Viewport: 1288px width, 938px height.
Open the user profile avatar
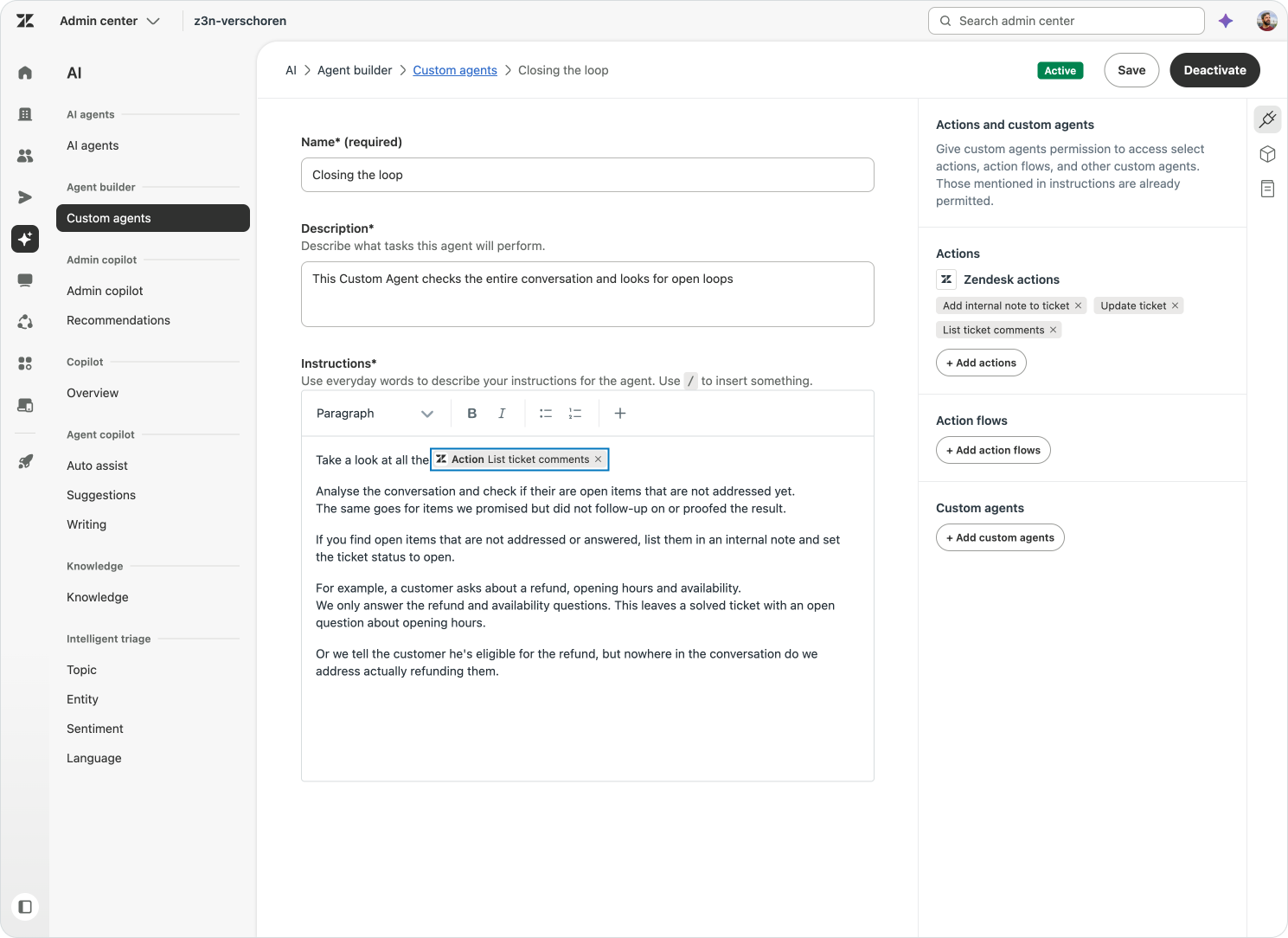coord(1267,21)
